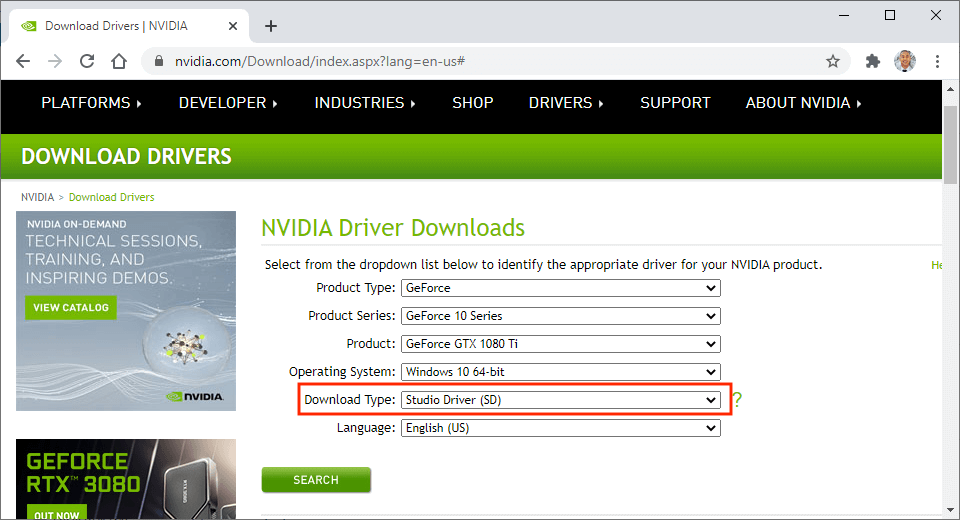The image size is (960, 520).
Task: Click the green SEARCH button
Action: (316, 480)
